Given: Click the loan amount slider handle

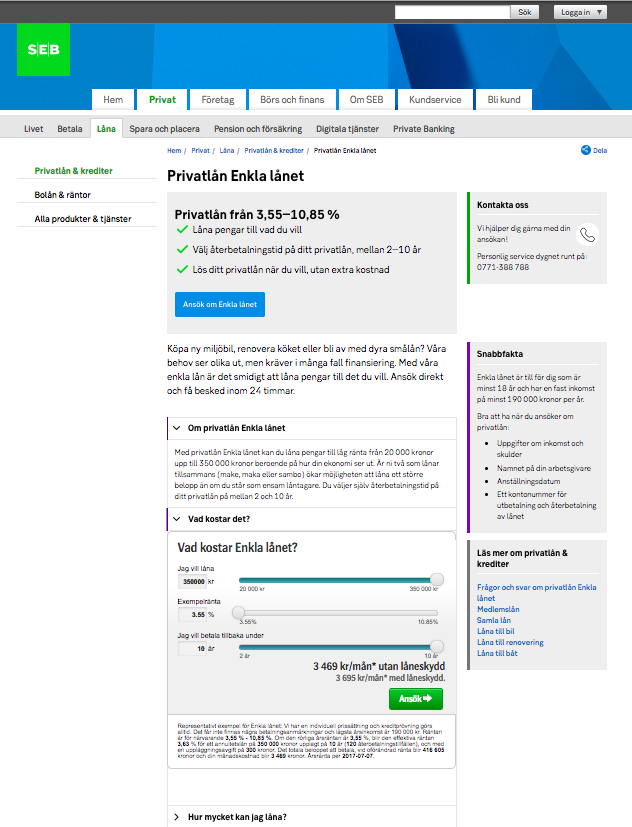Looking at the screenshot, I should pos(436,579).
